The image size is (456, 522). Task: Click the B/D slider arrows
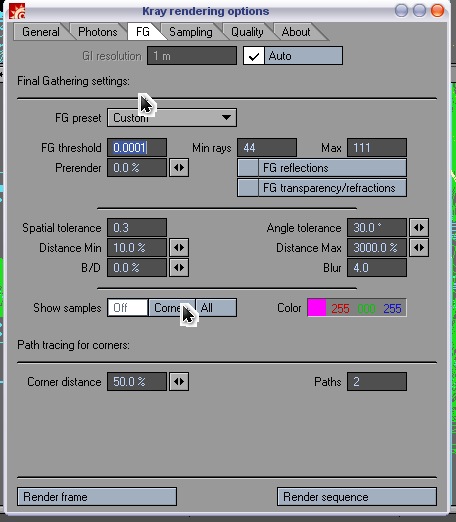coord(179,268)
